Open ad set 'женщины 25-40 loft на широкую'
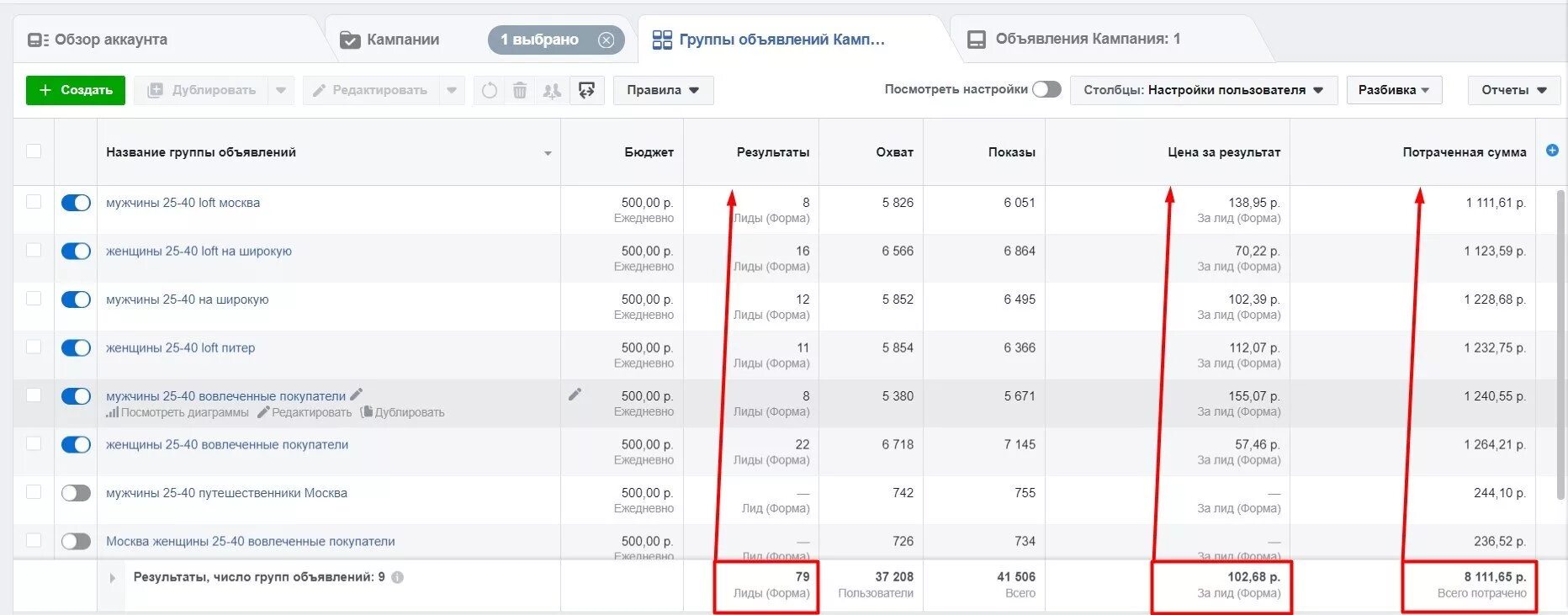The image size is (1568, 615). (x=199, y=251)
